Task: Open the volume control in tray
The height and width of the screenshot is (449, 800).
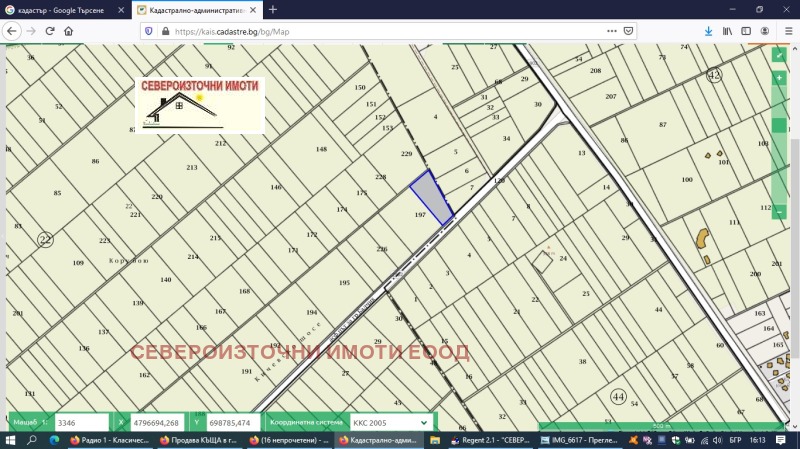Action: click(x=717, y=440)
